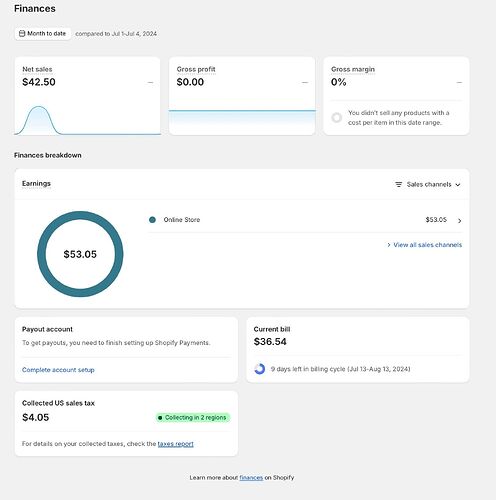Click the chevron next to Online Store $53.05
The image size is (496, 500).
tap(460, 220)
